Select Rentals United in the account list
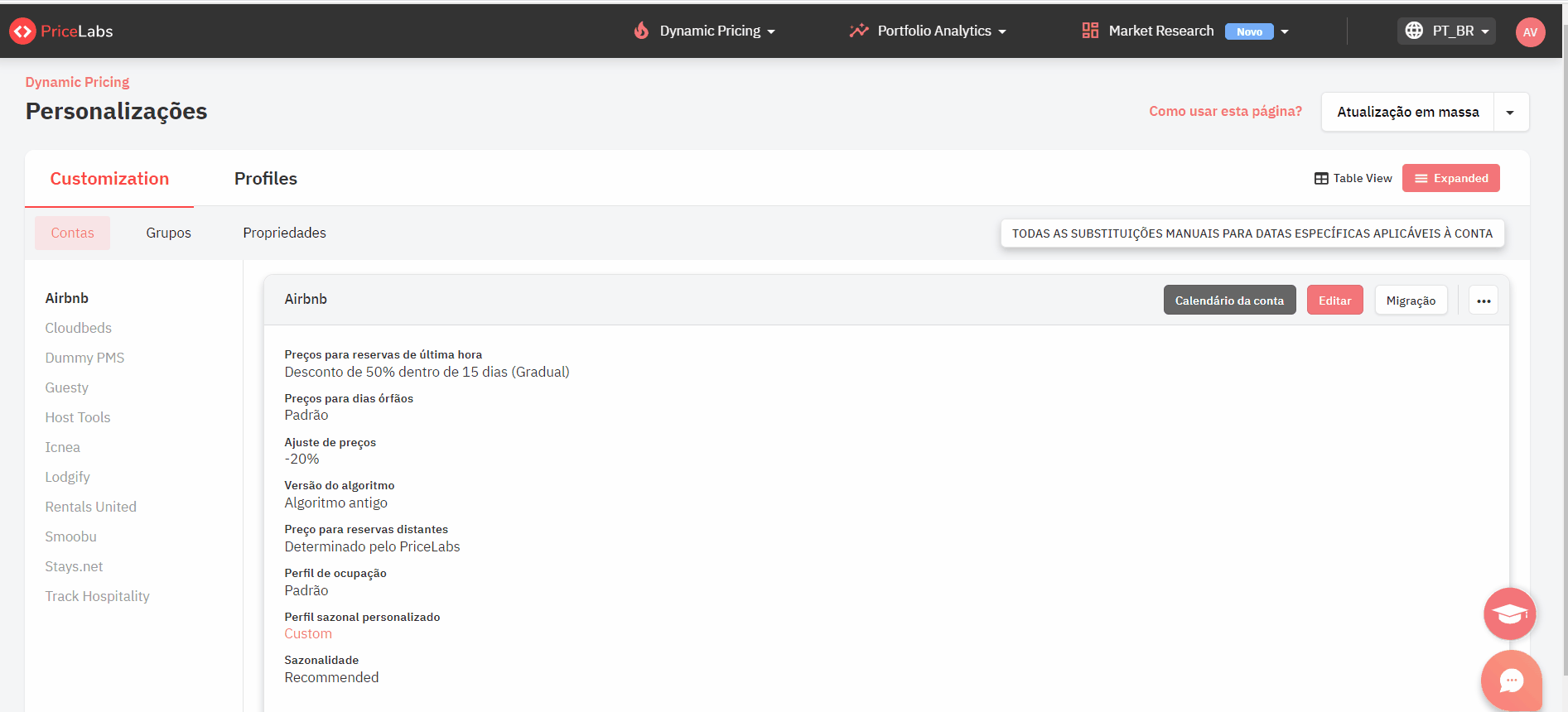Image resolution: width=1568 pixels, height=712 pixels. 91,507
